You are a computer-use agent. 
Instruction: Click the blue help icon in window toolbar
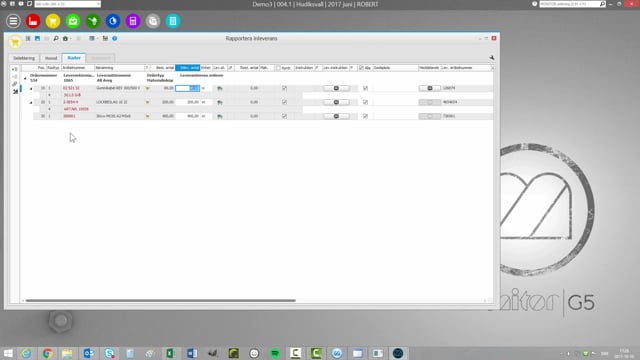[x=115, y=38]
